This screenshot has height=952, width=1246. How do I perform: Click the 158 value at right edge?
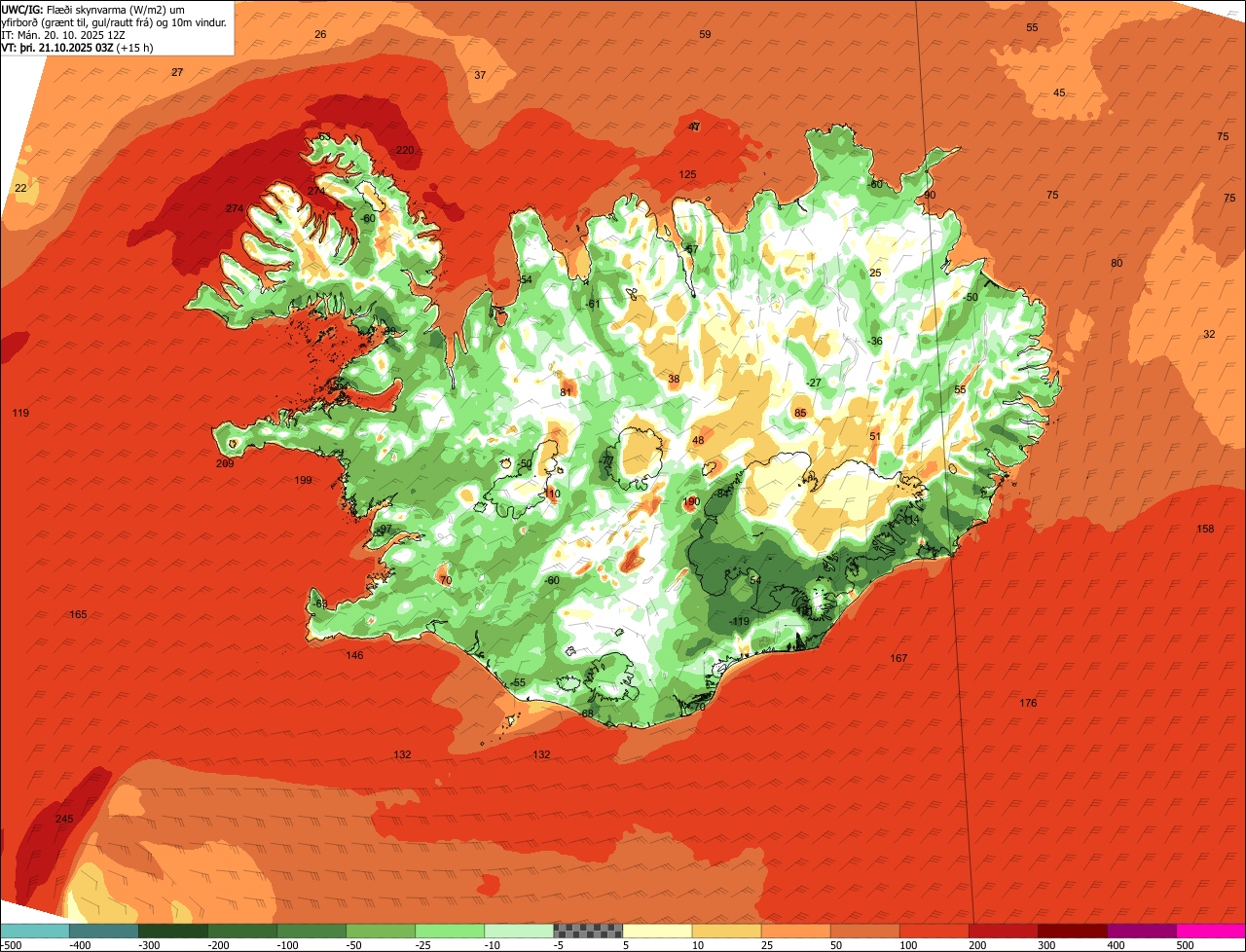[1205, 529]
